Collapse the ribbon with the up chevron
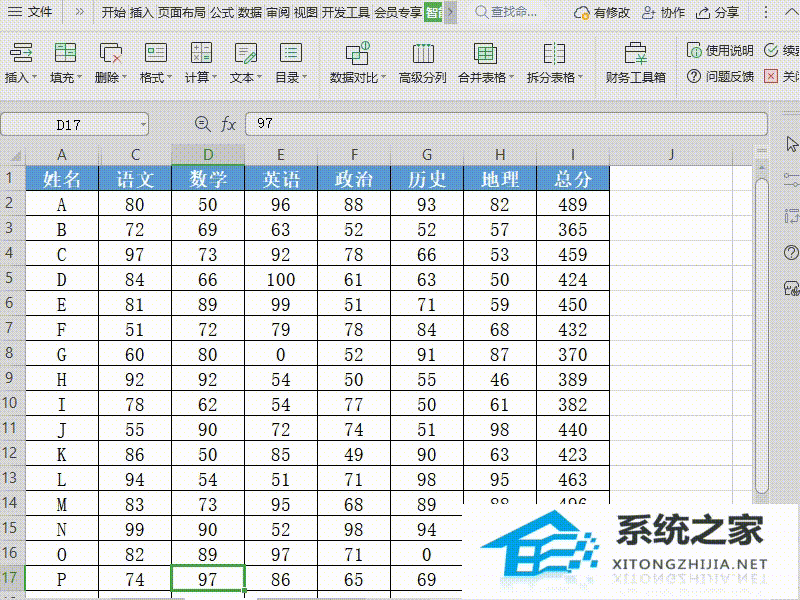Screen dimensions: 800x600 790,12
